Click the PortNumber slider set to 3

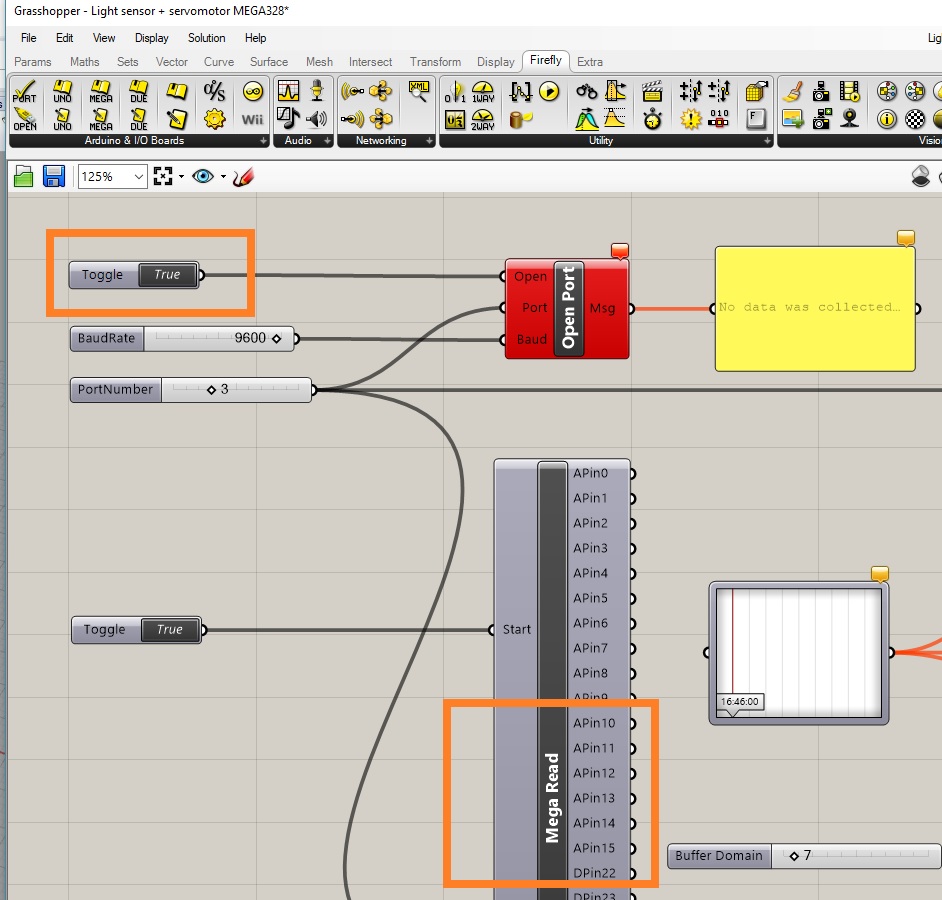pyautogui.click(x=191, y=390)
